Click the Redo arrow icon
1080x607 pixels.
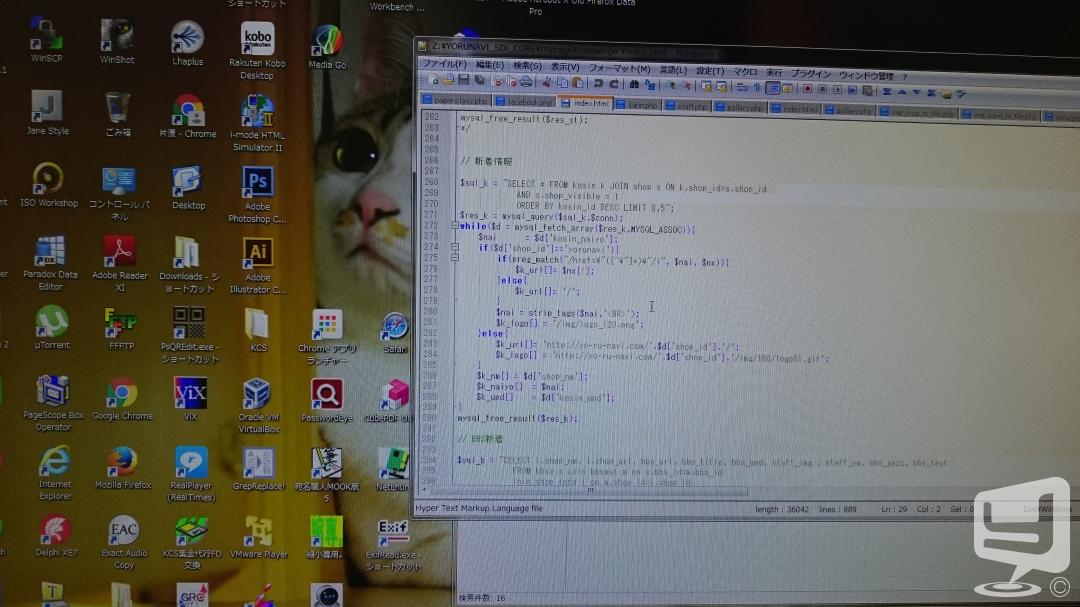pos(613,83)
